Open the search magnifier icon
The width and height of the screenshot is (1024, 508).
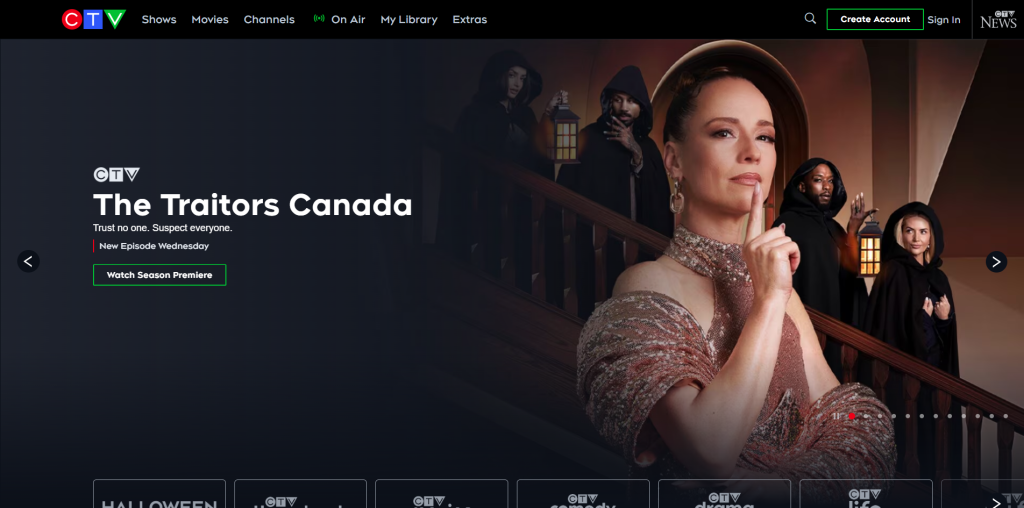coord(810,19)
